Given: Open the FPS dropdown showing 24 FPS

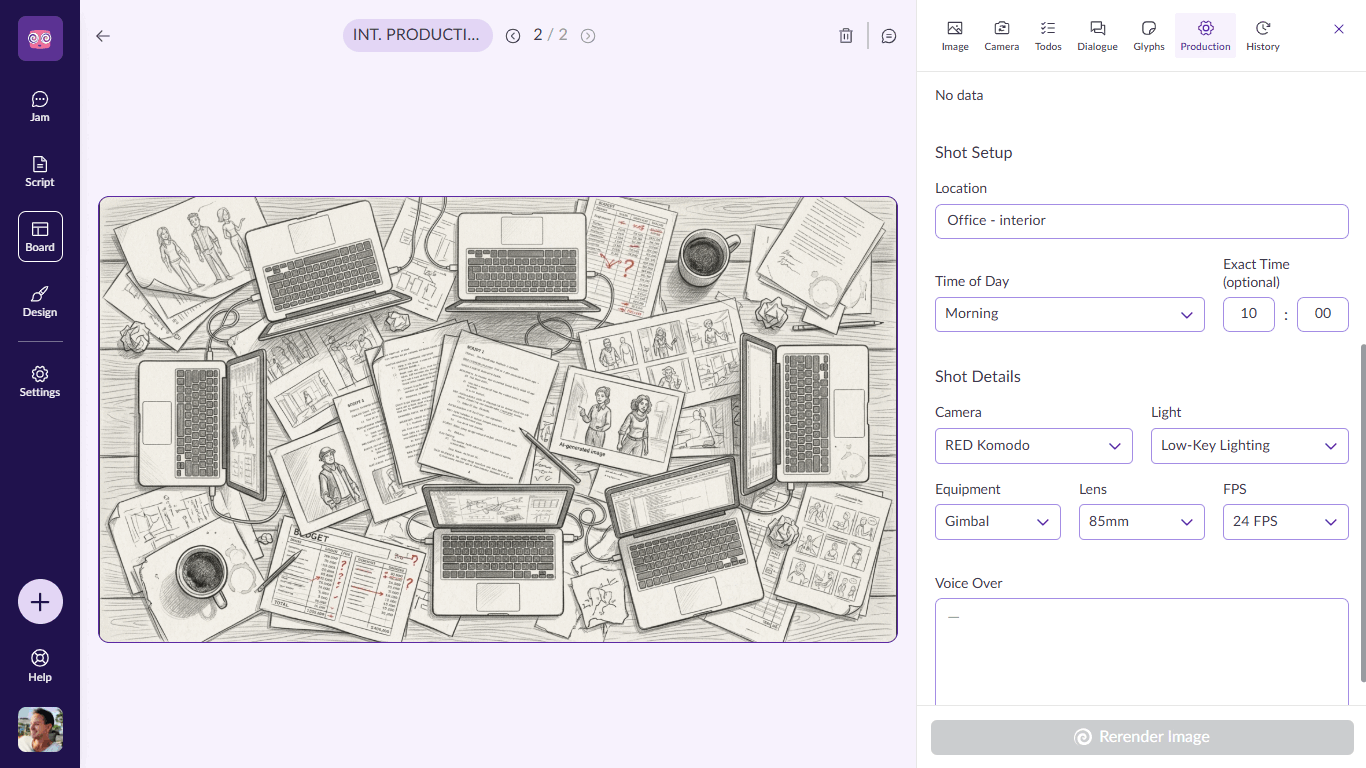Looking at the screenshot, I should tap(1286, 522).
